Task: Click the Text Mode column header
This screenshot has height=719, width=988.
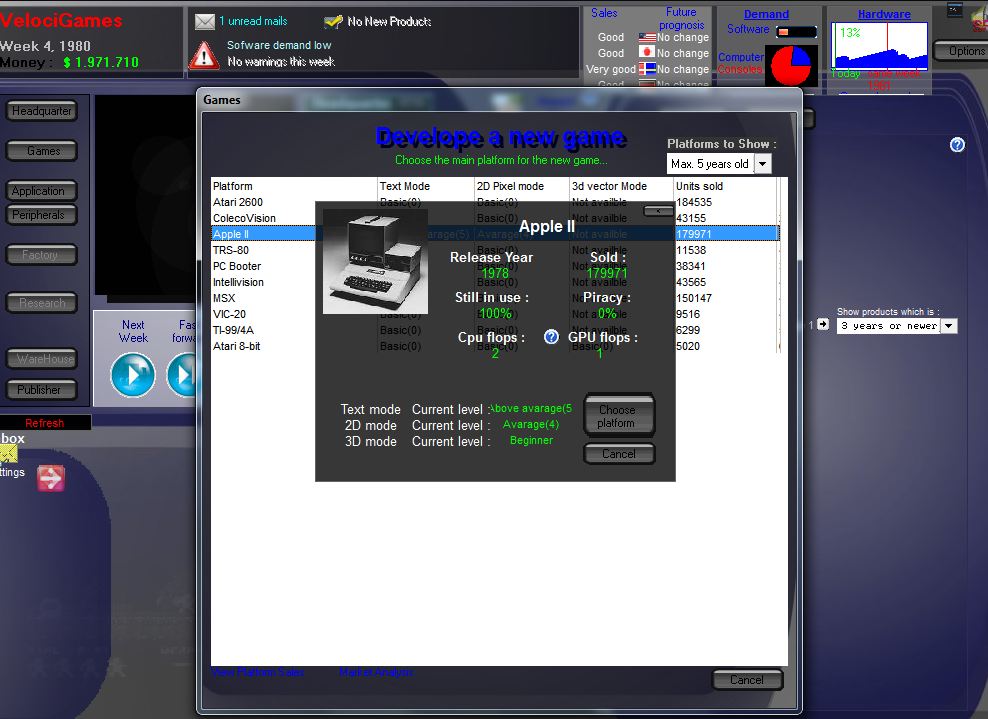Action: pos(425,186)
